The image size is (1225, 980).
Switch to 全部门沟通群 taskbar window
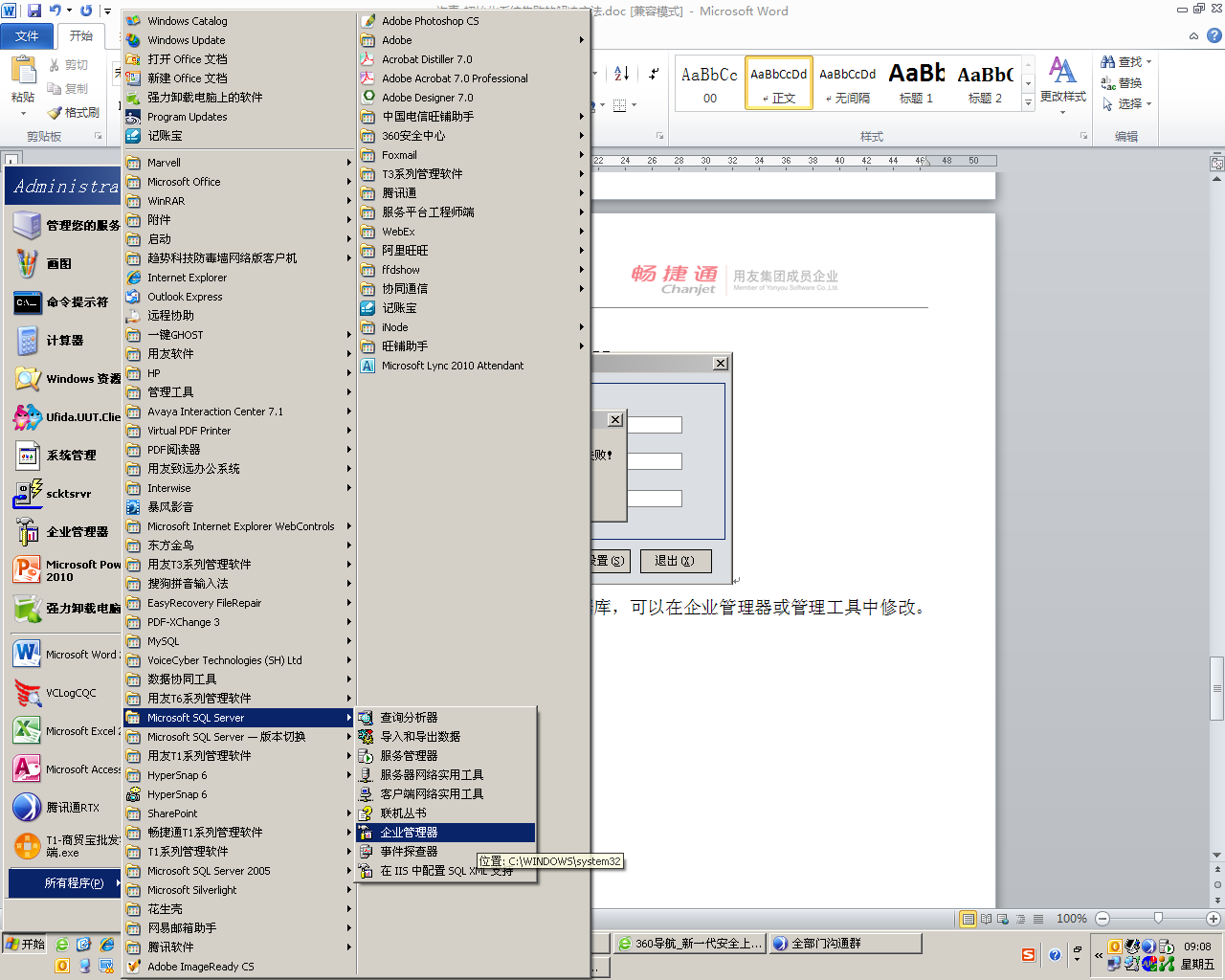[x=845, y=944]
